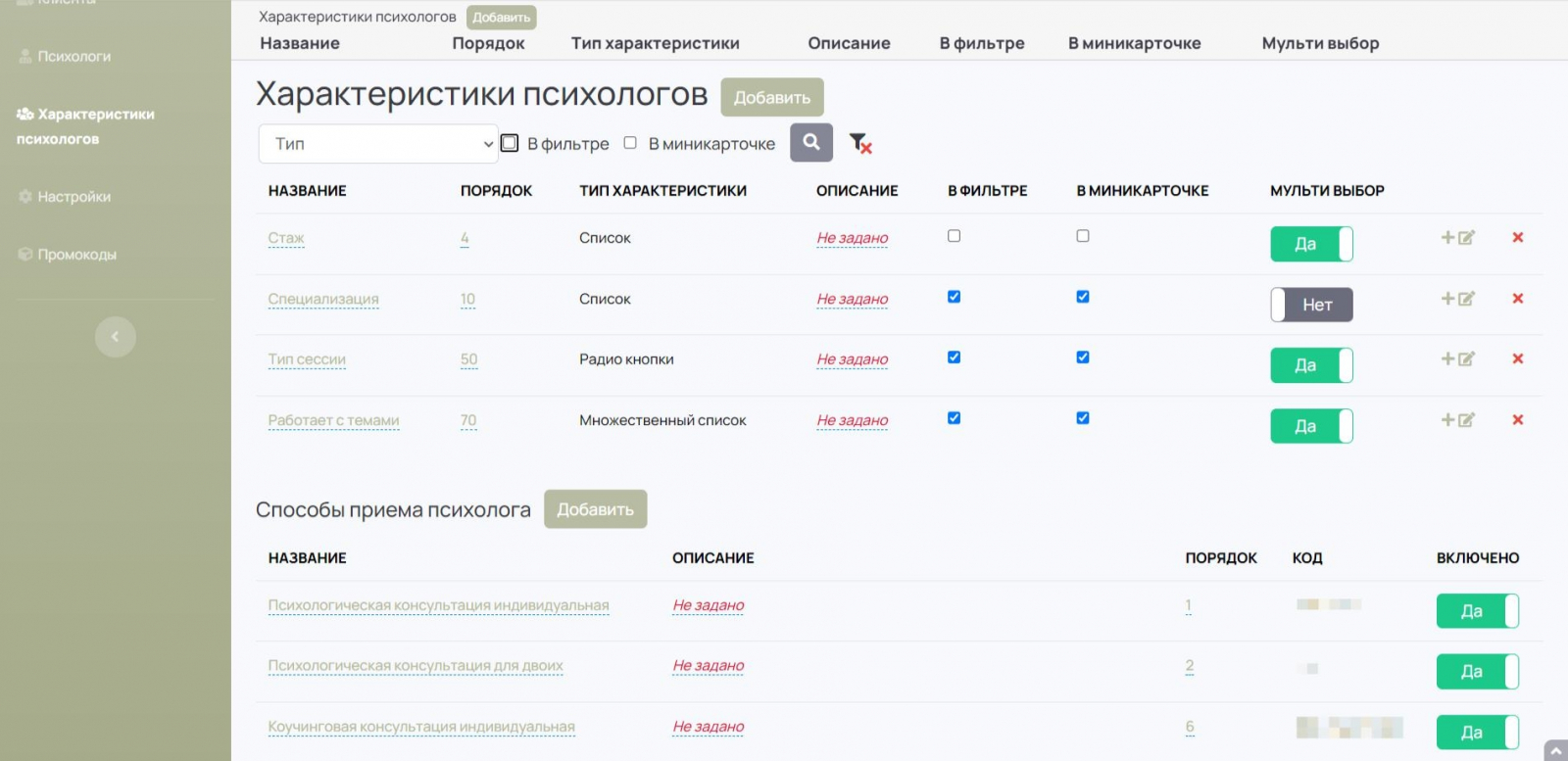
Task: Uncheck В миникарточке for Работает с темами
Action: point(1083,418)
